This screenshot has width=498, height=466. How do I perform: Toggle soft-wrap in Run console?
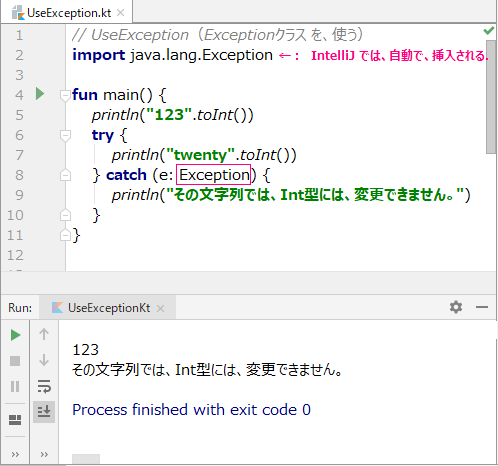[x=44, y=386]
